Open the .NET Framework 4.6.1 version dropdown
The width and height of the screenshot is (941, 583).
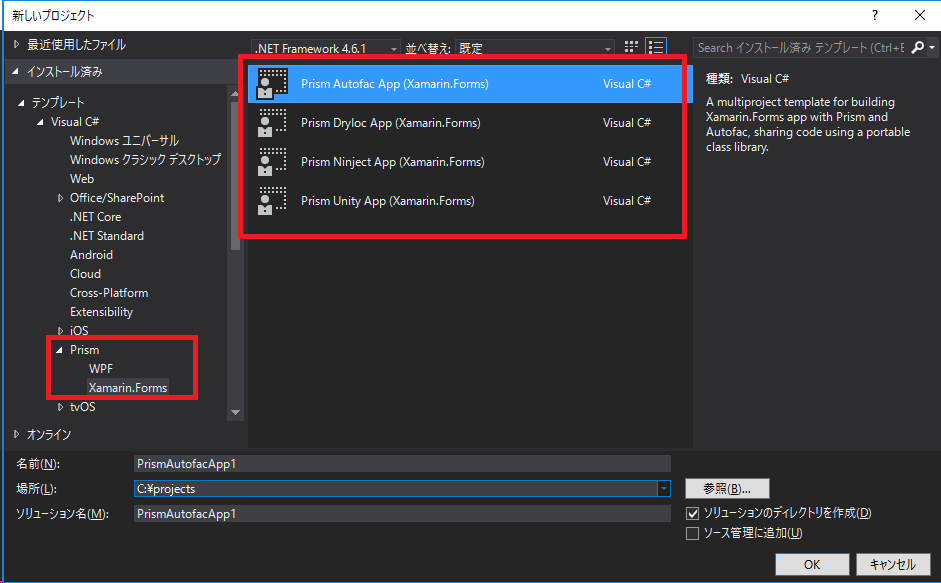[x=326, y=48]
